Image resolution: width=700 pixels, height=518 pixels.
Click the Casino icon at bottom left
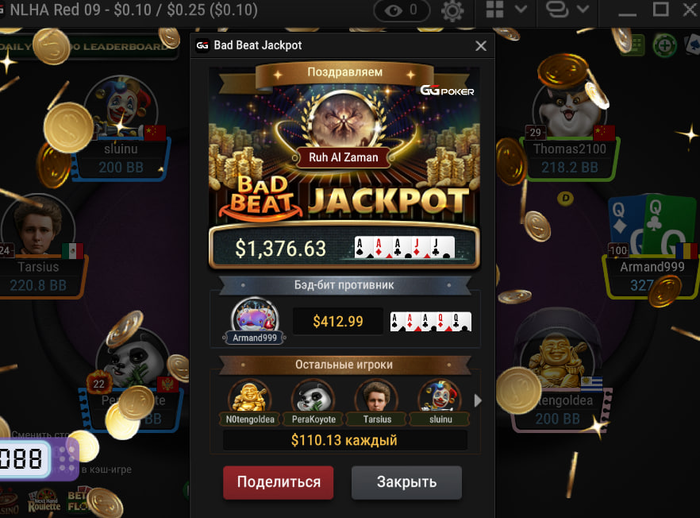click(x=8, y=502)
